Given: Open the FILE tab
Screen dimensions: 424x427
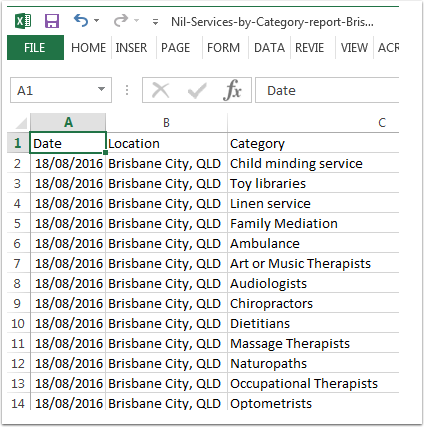Looking at the screenshot, I should [35, 48].
